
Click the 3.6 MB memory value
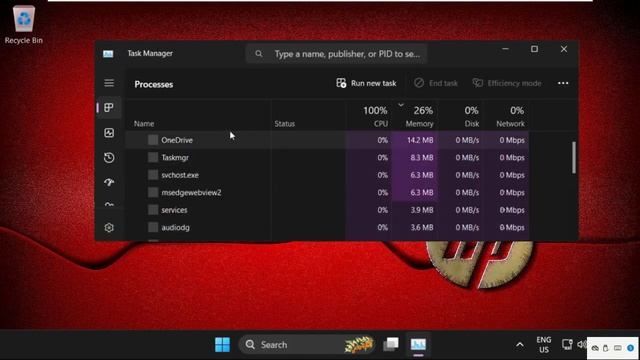422,227
